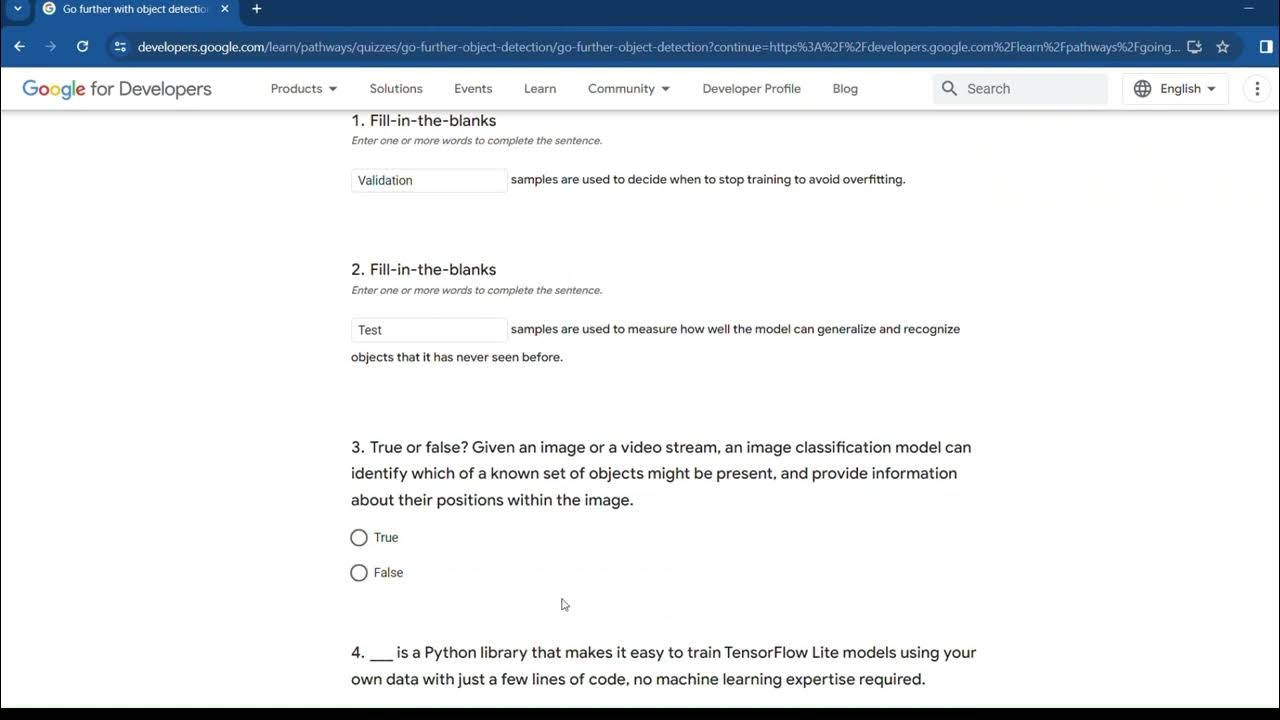Screen dimensions: 1280x720
Task: Click the browser back arrow
Action: (x=19, y=46)
